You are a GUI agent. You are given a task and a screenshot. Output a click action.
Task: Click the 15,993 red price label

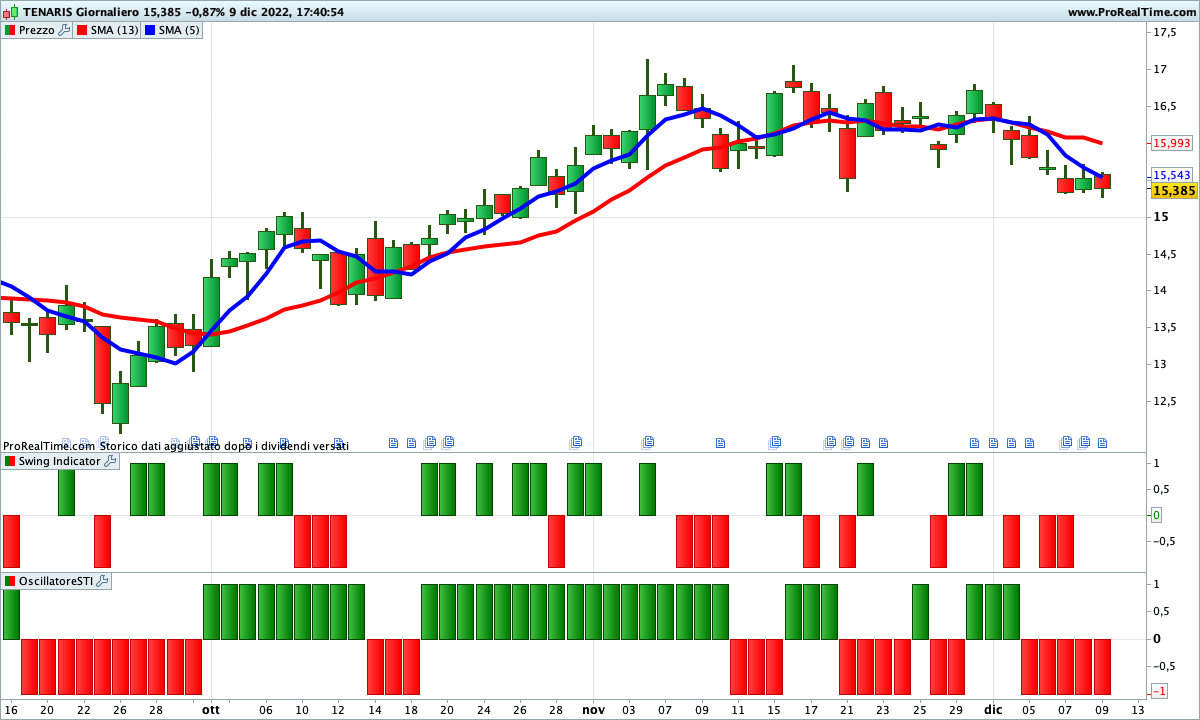click(1171, 144)
